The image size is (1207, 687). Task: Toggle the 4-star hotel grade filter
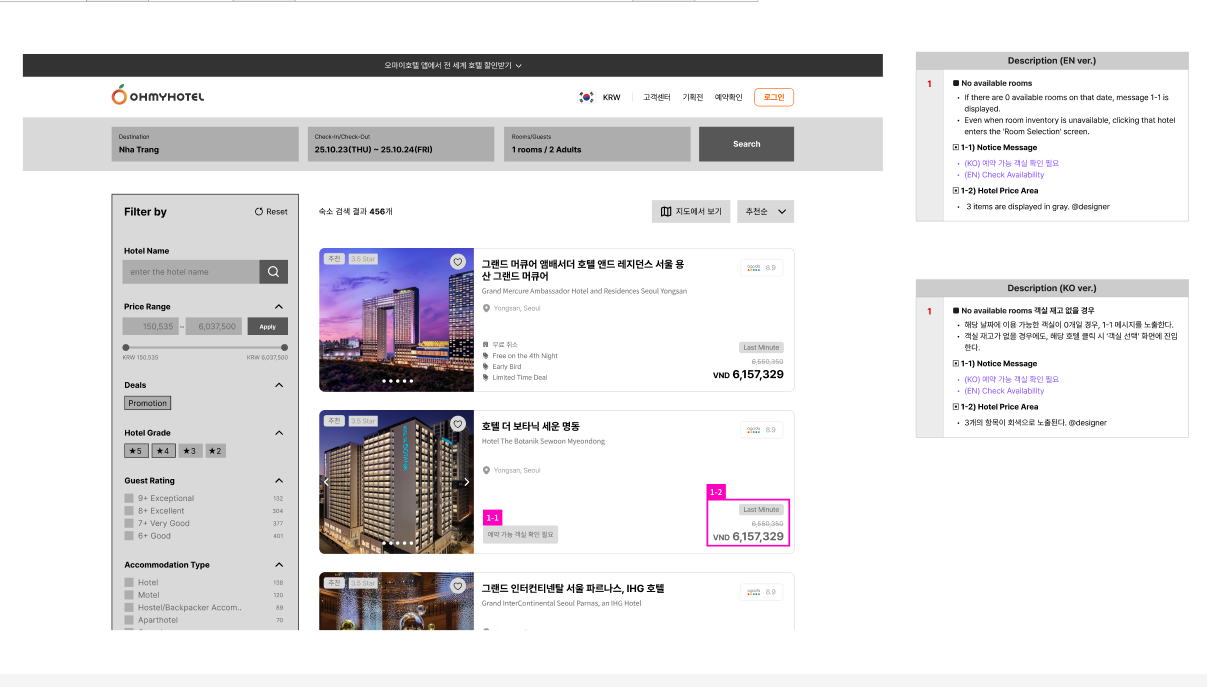(x=164, y=451)
